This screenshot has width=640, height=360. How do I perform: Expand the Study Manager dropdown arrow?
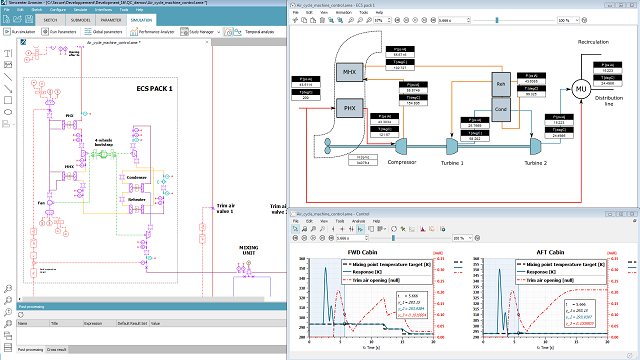pos(218,32)
